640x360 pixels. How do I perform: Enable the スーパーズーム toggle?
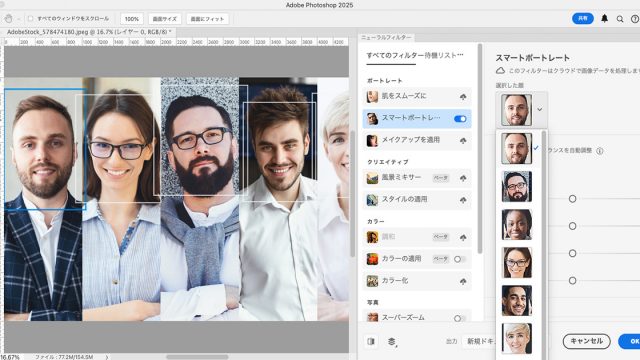click(x=460, y=318)
